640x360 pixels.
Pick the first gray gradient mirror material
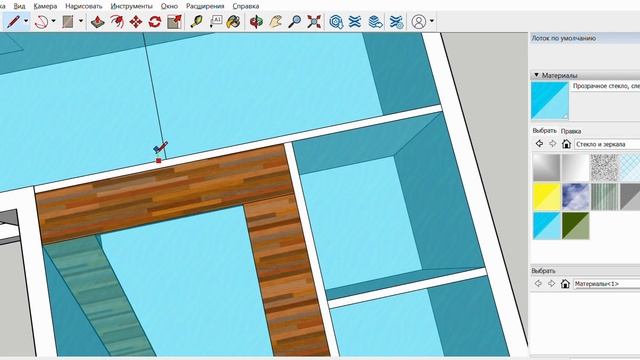point(546,167)
